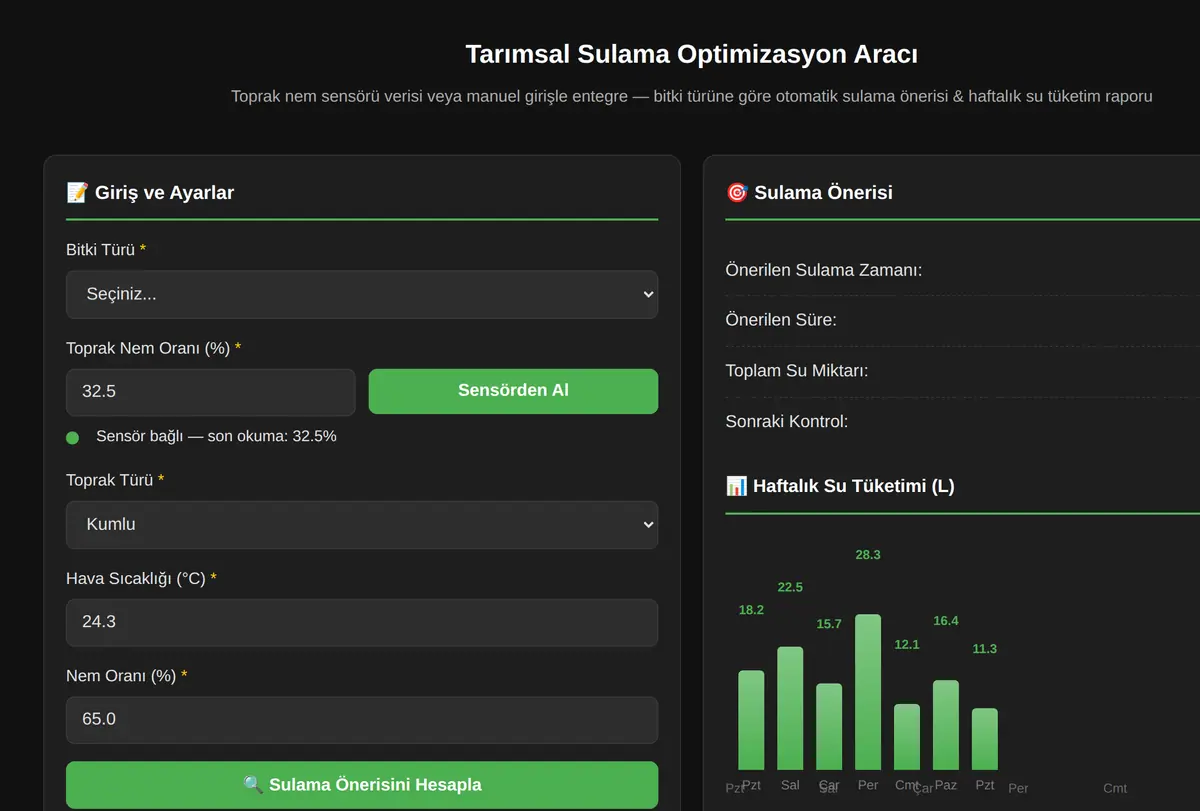Click the 'Bitki Türü' field label
Screen dimensions: 1200x811
pos(100,249)
